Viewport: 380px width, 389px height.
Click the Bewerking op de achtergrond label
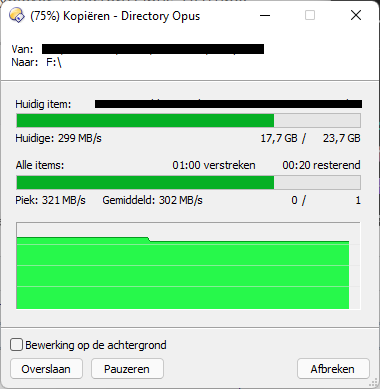tap(96, 345)
